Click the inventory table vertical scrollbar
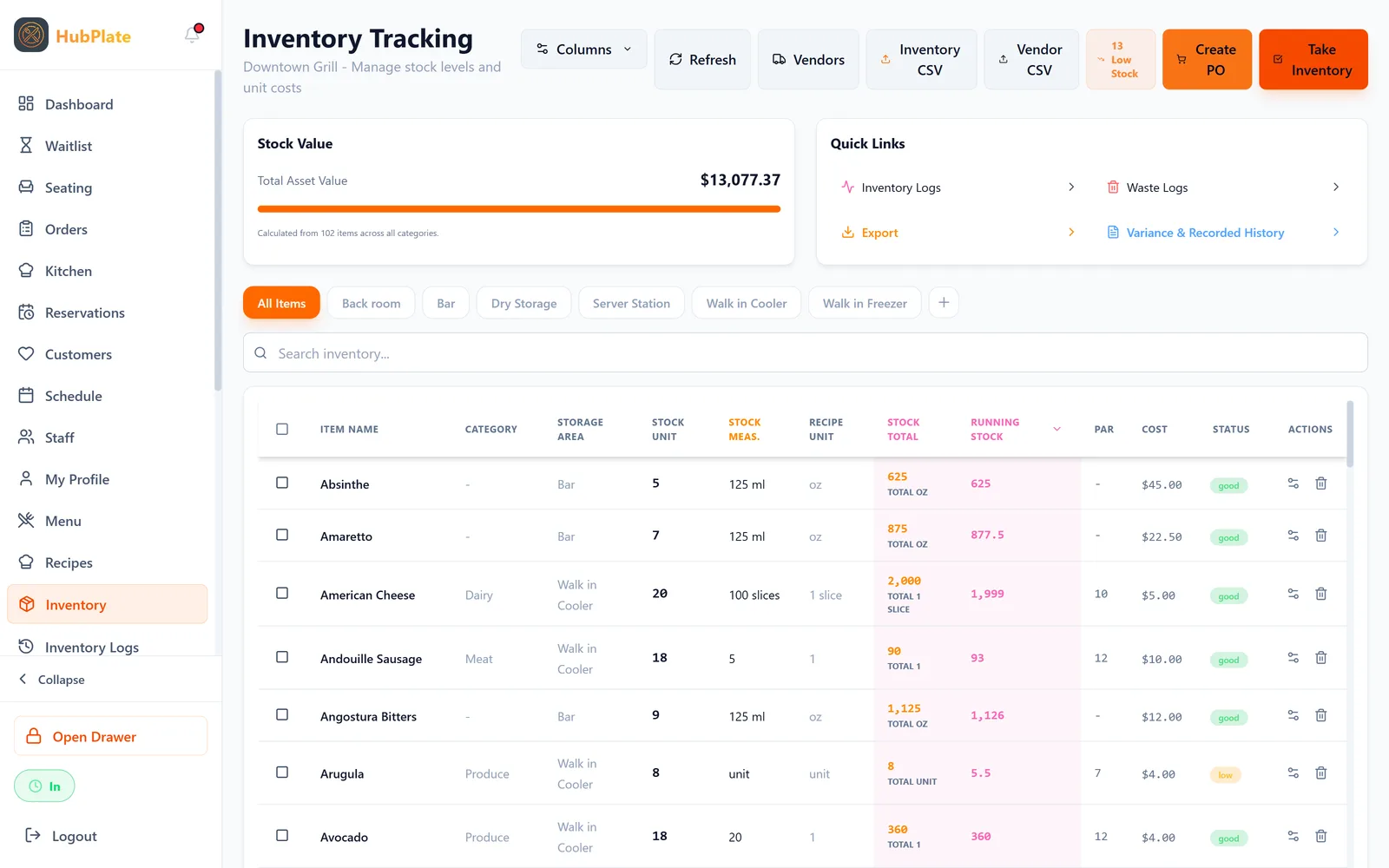Screen dimensions: 1389x868 1350,434
